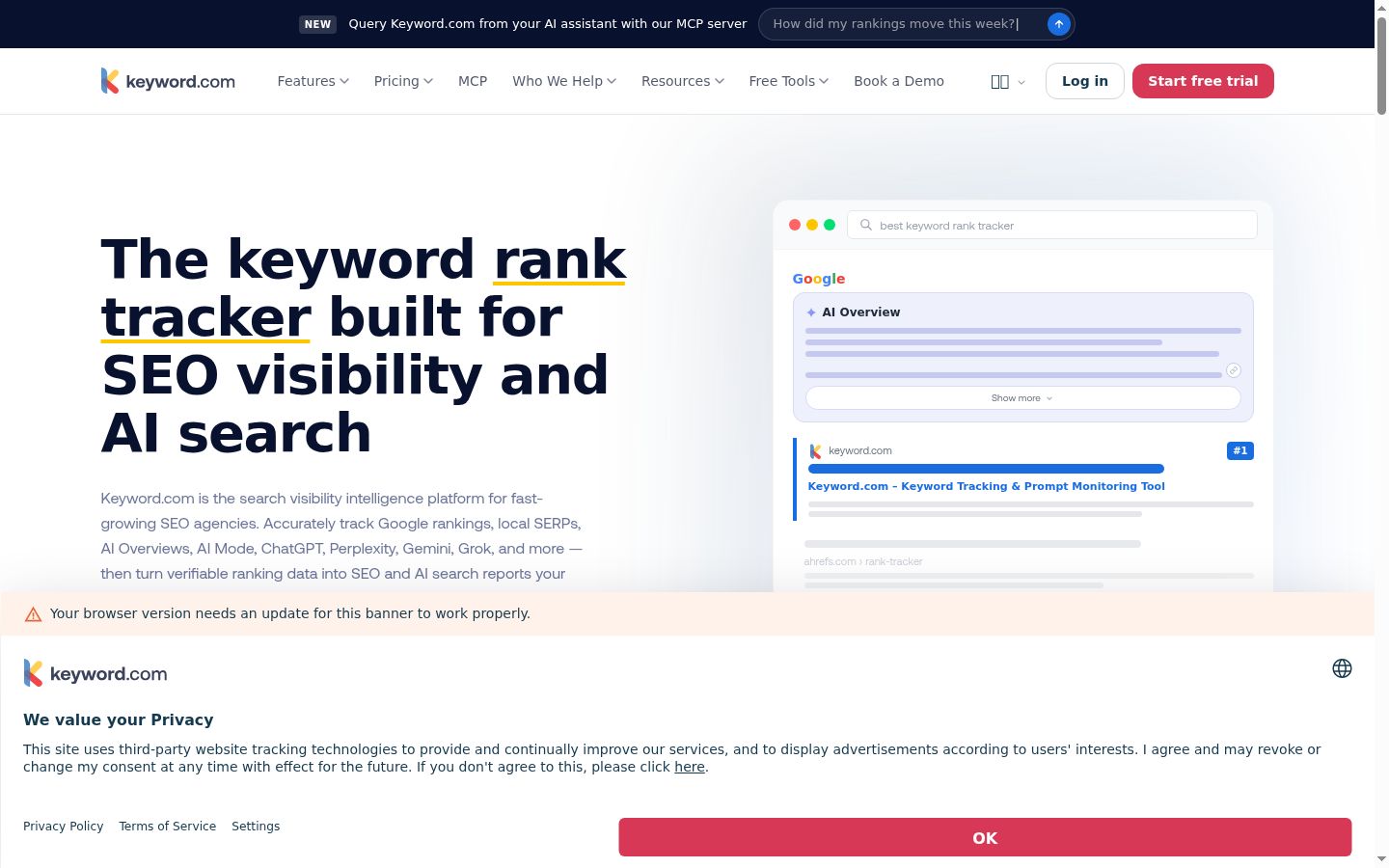The height and width of the screenshot is (868, 1389).
Task: Click the NEW badge in the top banner
Action: [318, 24]
